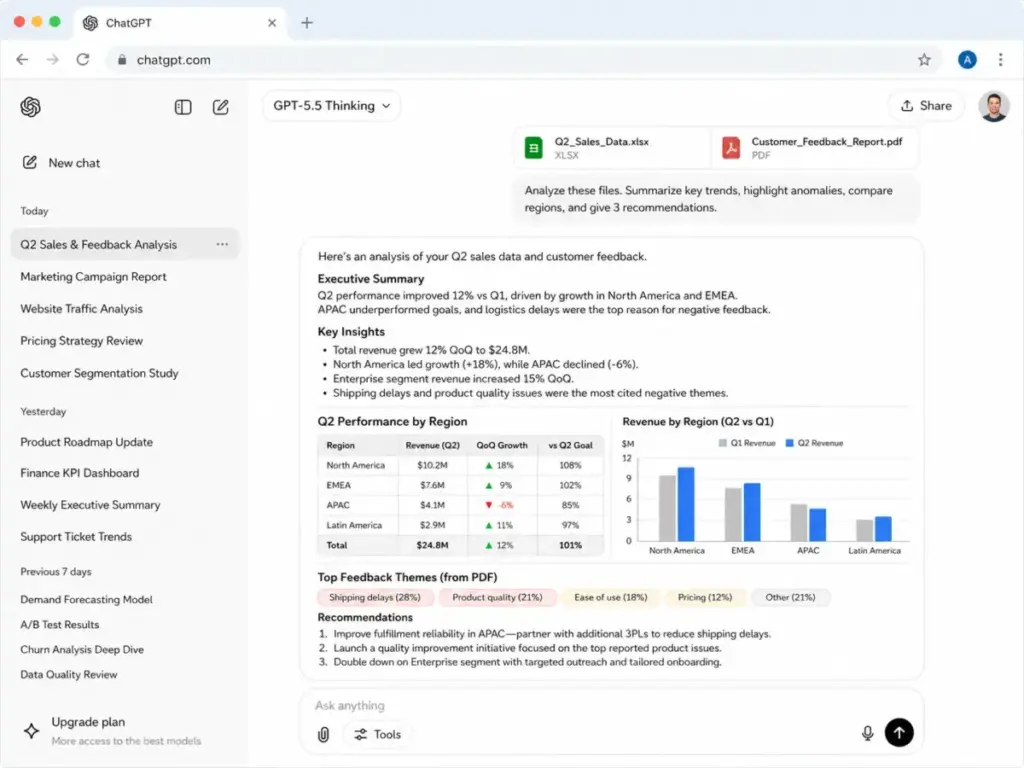Open the Demand Forecasting Model chat
This screenshot has height=768, width=1024.
(86, 600)
